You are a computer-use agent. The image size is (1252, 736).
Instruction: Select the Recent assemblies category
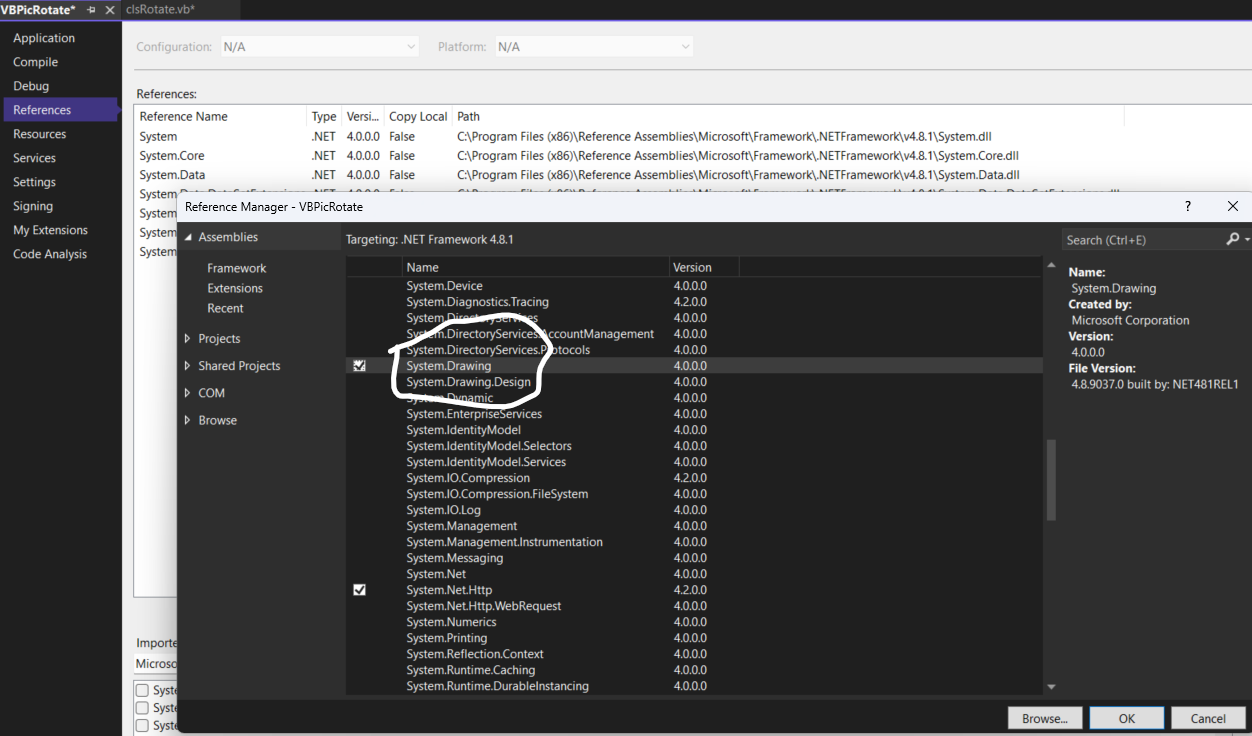tap(225, 308)
